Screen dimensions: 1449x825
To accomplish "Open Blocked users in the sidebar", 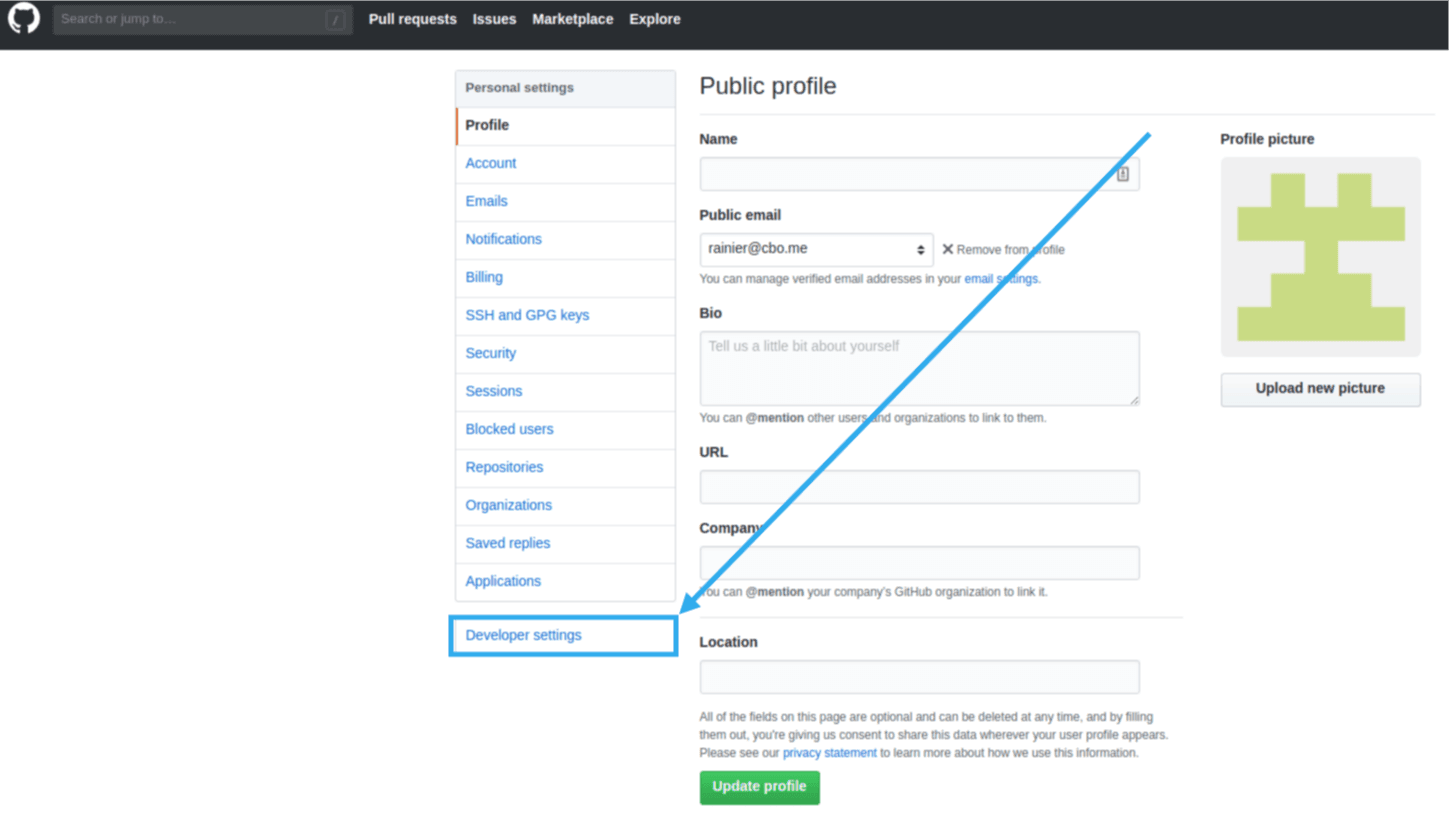I will 565,430.
